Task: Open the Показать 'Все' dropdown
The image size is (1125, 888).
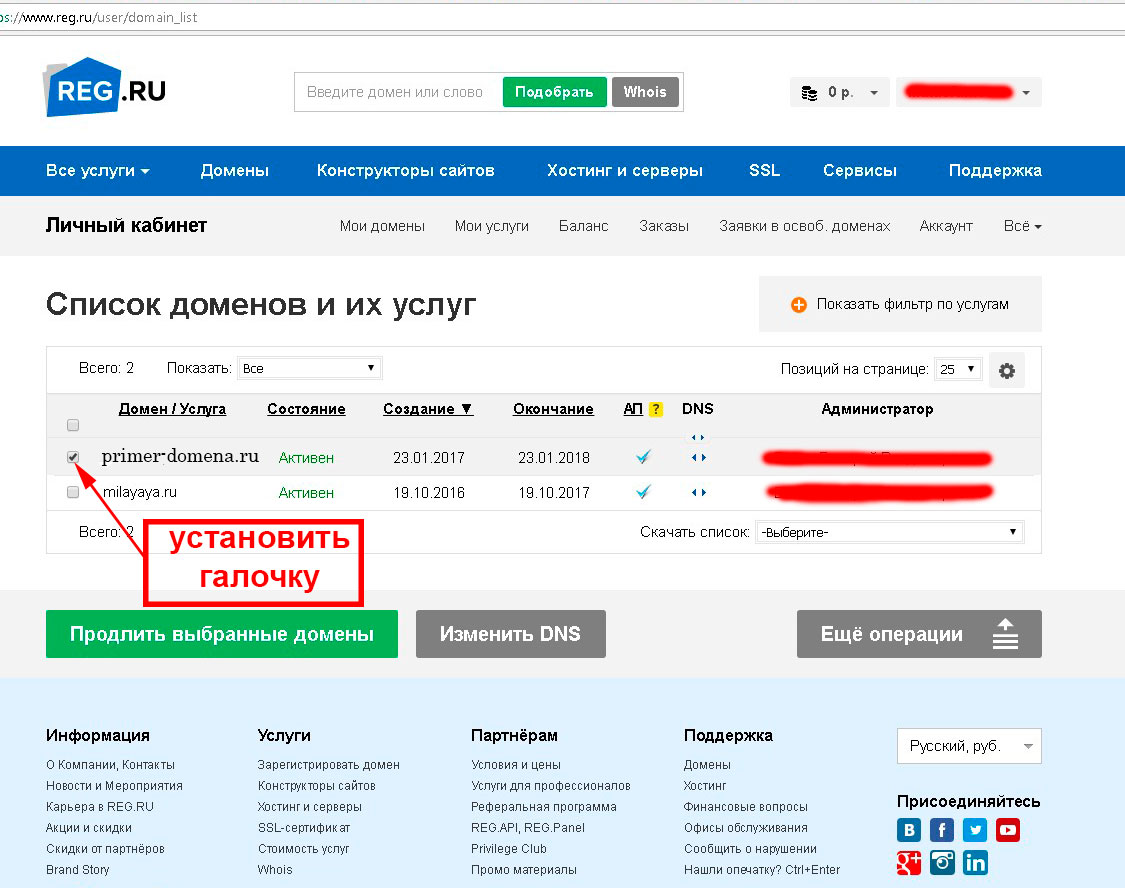Action: tap(309, 368)
